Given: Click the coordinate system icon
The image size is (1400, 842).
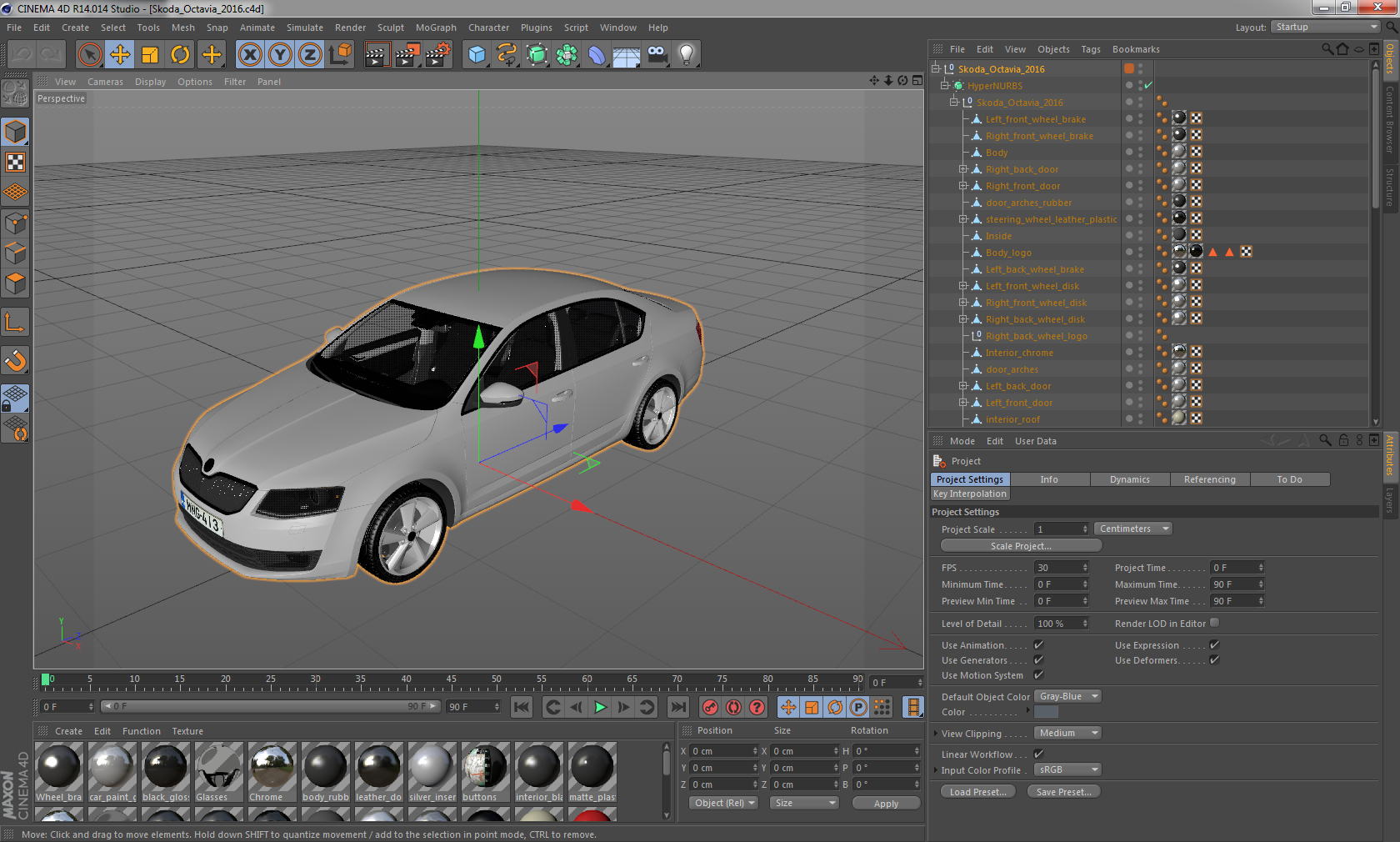Looking at the screenshot, I should [340, 55].
